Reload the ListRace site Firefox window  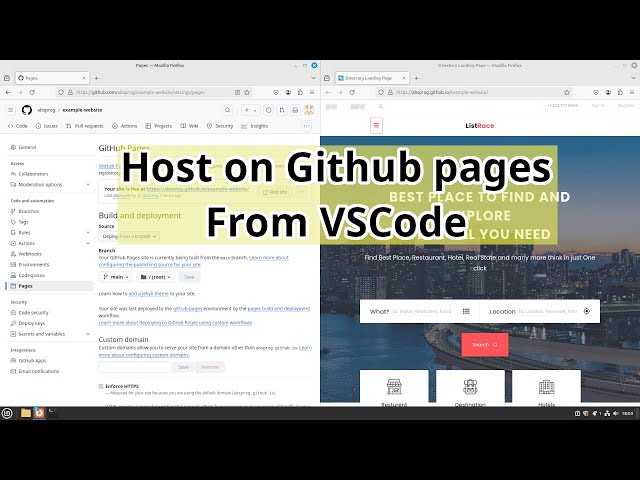click(x=352, y=93)
